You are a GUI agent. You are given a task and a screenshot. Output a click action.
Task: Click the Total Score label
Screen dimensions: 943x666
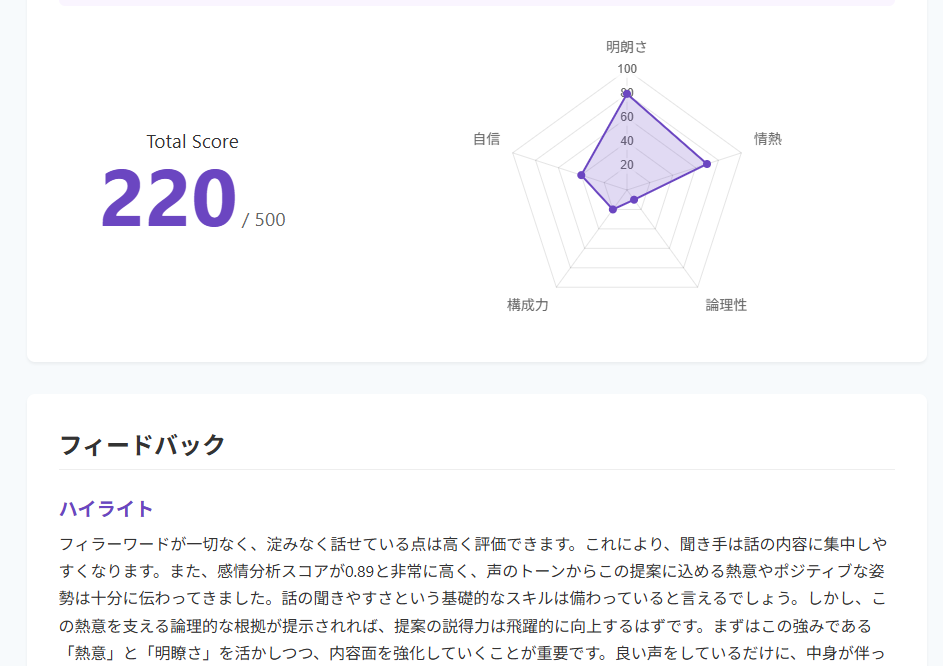point(192,142)
